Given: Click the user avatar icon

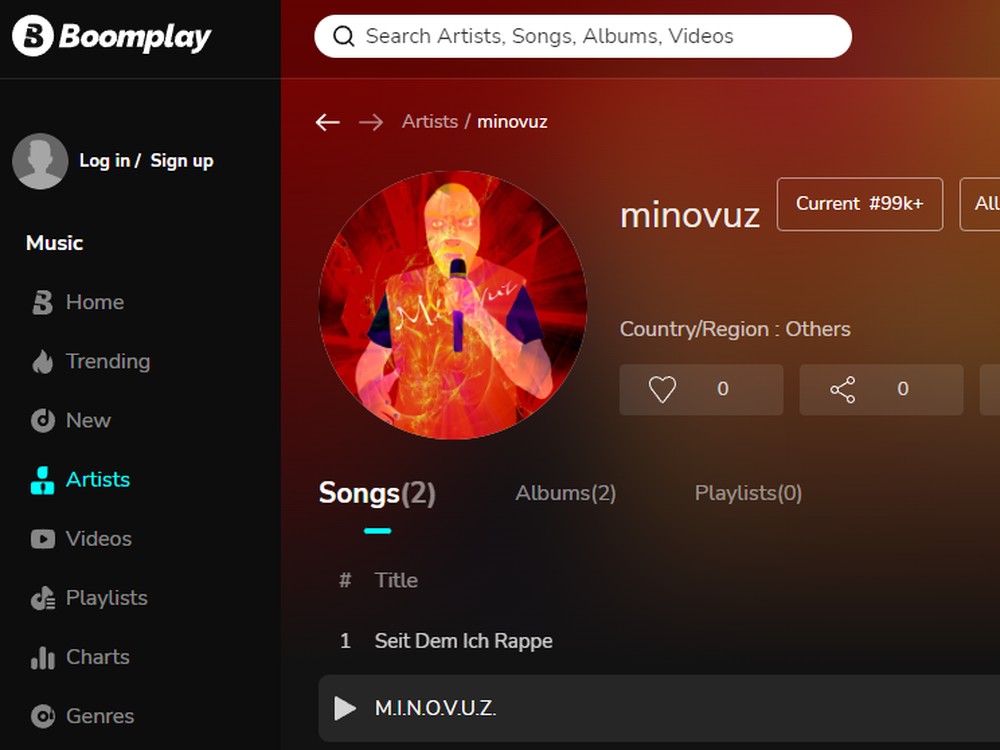Looking at the screenshot, I should pos(40,161).
